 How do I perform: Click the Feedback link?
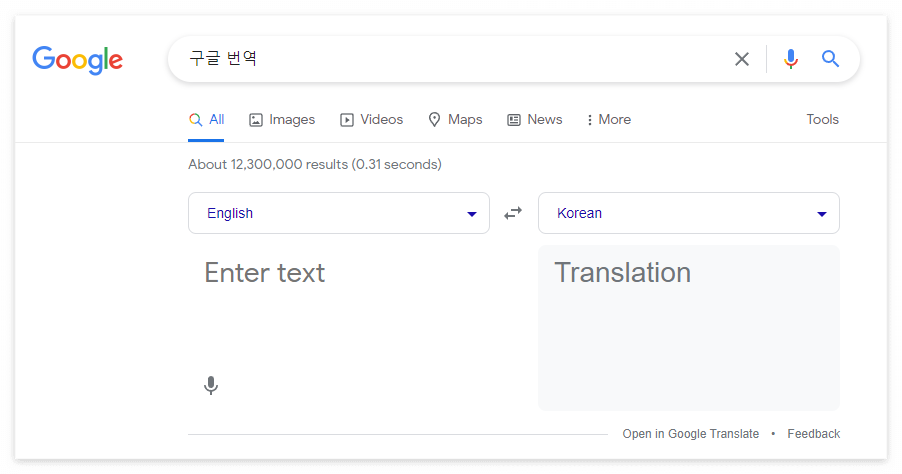pyautogui.click(x=813, y=434)
